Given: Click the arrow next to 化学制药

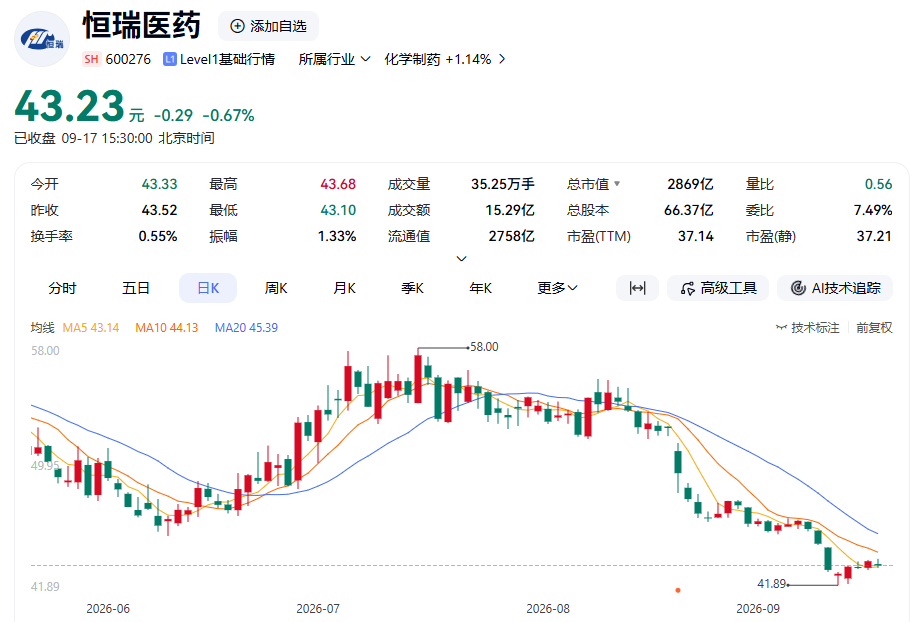Looking at the screenshot, I should click(502, 60).
